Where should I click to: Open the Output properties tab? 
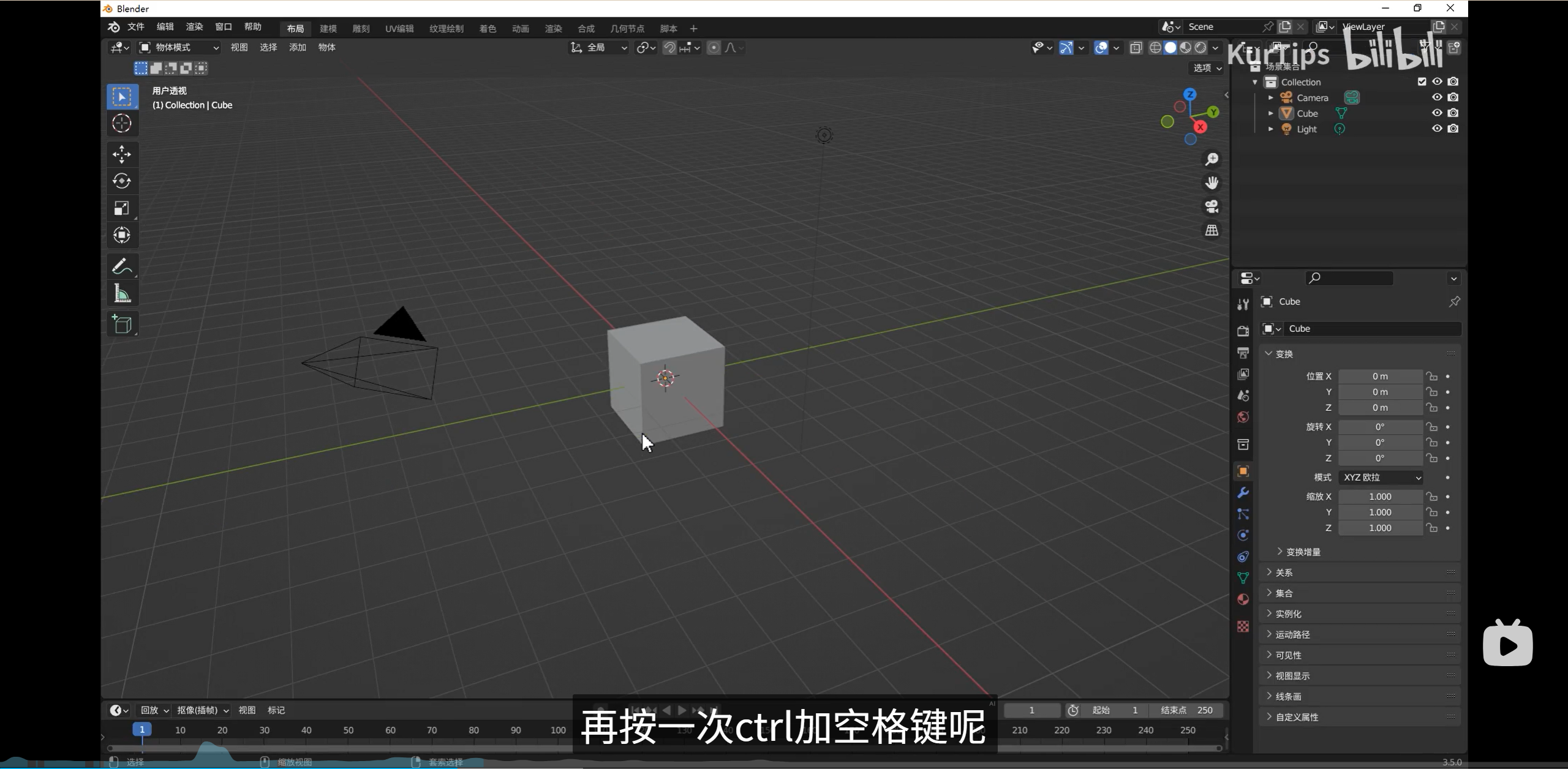1243,353
